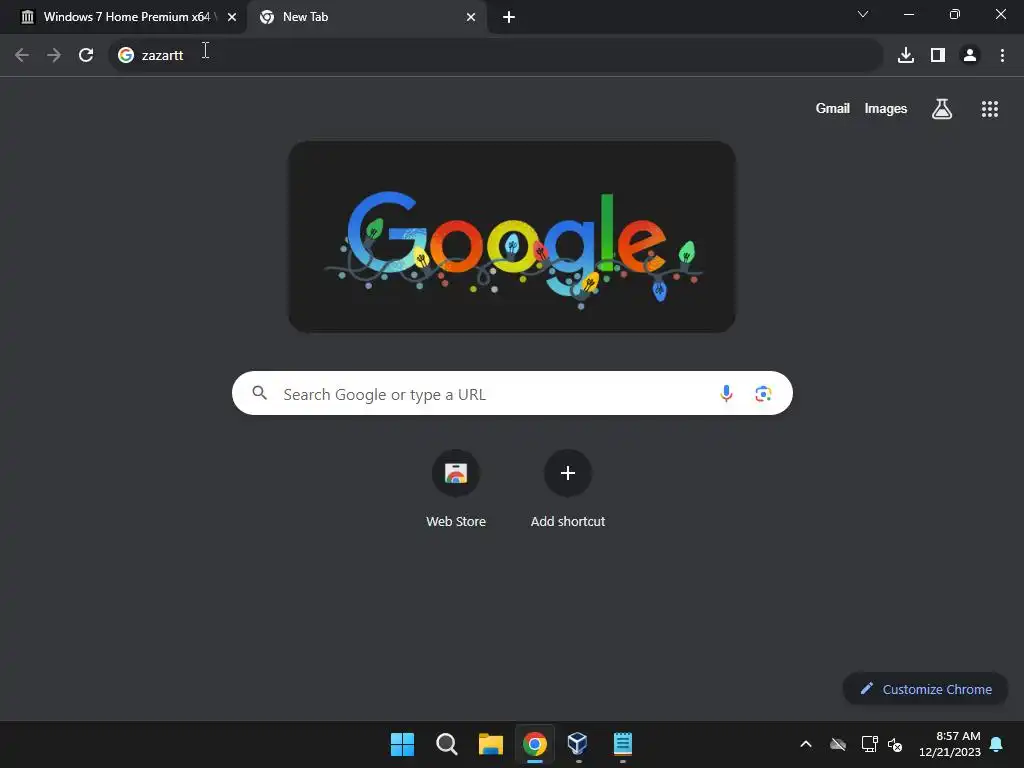Screen dimensions: 1024x768
Task: Switch to Windows 7 Home Premium tab
Action: (123, 17)
